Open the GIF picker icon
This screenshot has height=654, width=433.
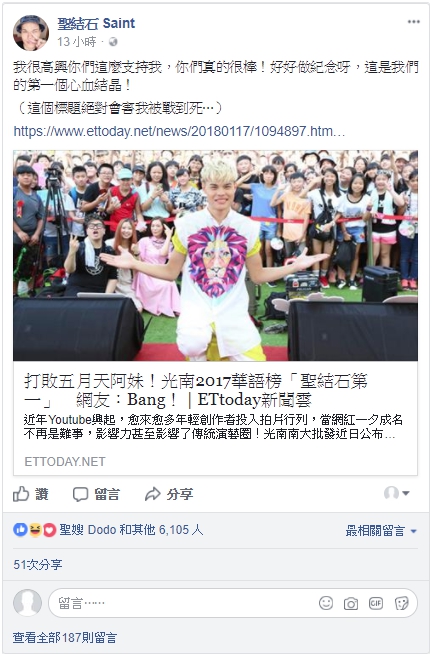tap(375, 603)
